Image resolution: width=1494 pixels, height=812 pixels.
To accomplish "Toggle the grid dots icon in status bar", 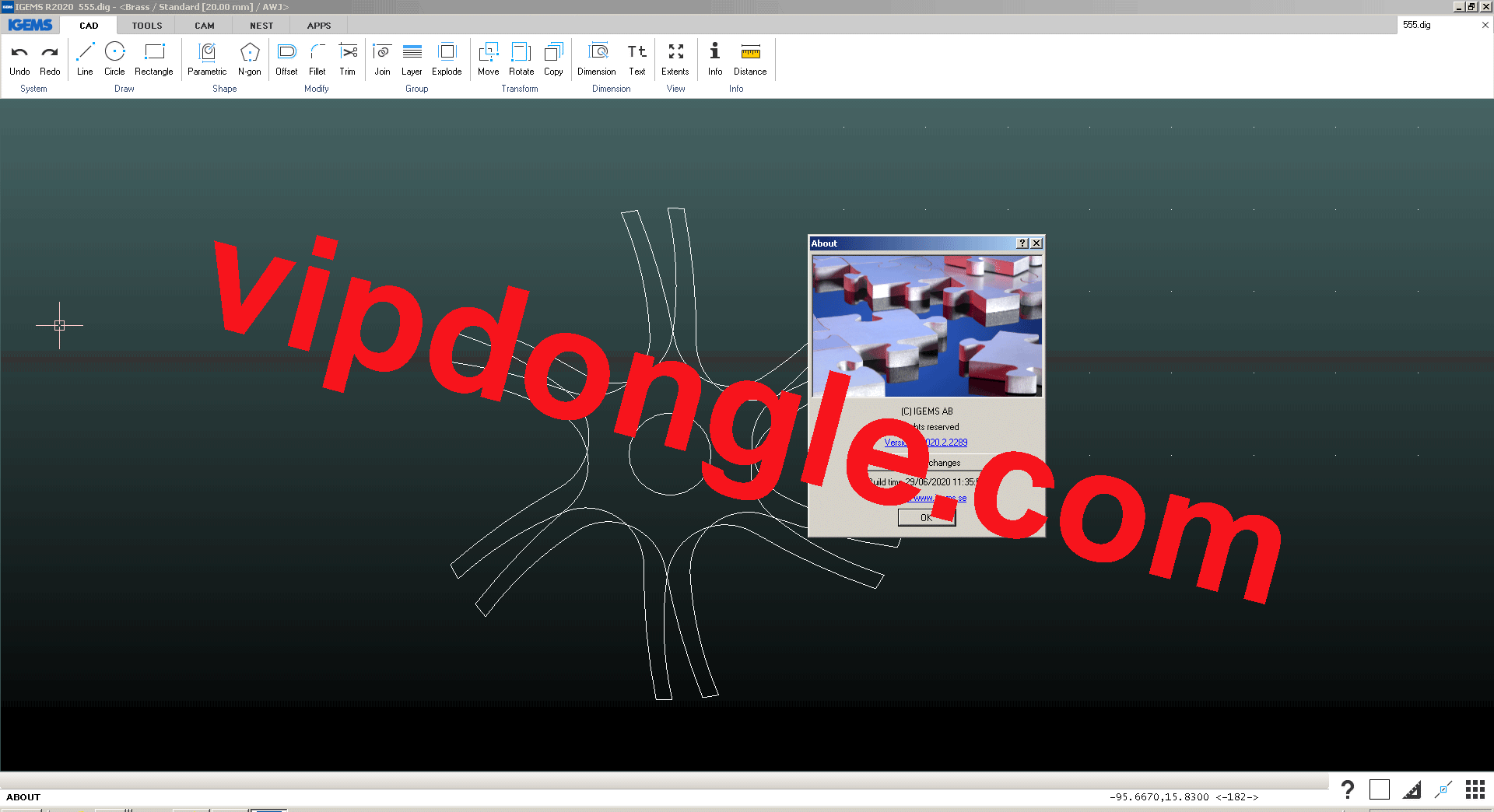I will 1475,790.
